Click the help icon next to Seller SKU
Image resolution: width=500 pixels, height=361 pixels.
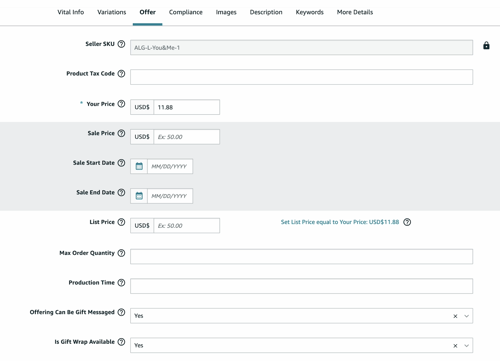[121, 44]
